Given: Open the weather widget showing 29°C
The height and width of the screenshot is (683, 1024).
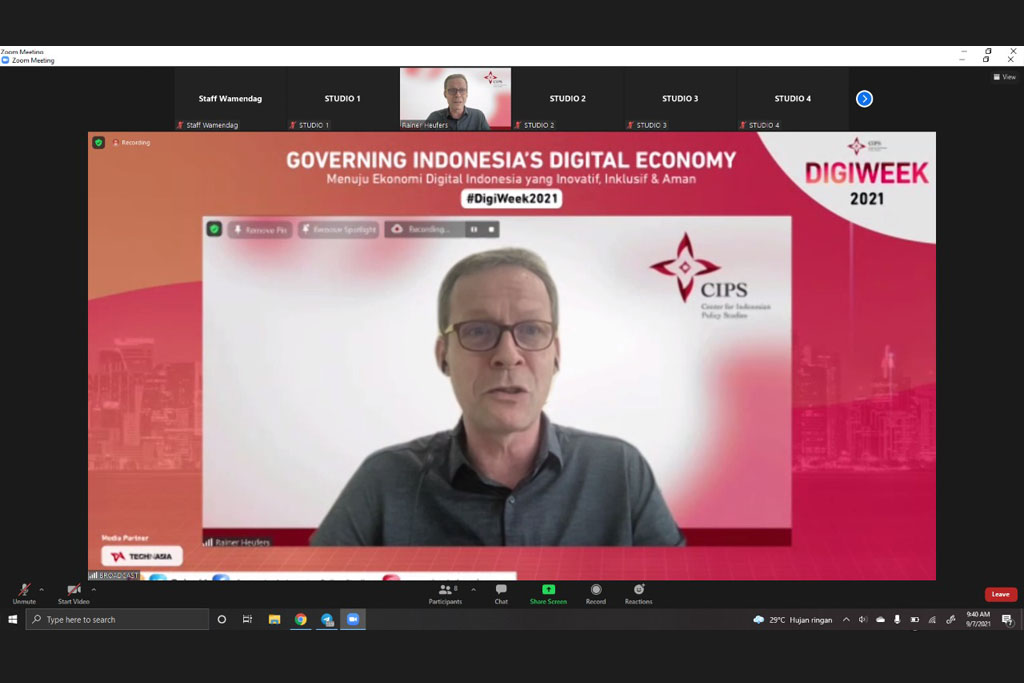Looking at the screenshot, I should (793, 620).
